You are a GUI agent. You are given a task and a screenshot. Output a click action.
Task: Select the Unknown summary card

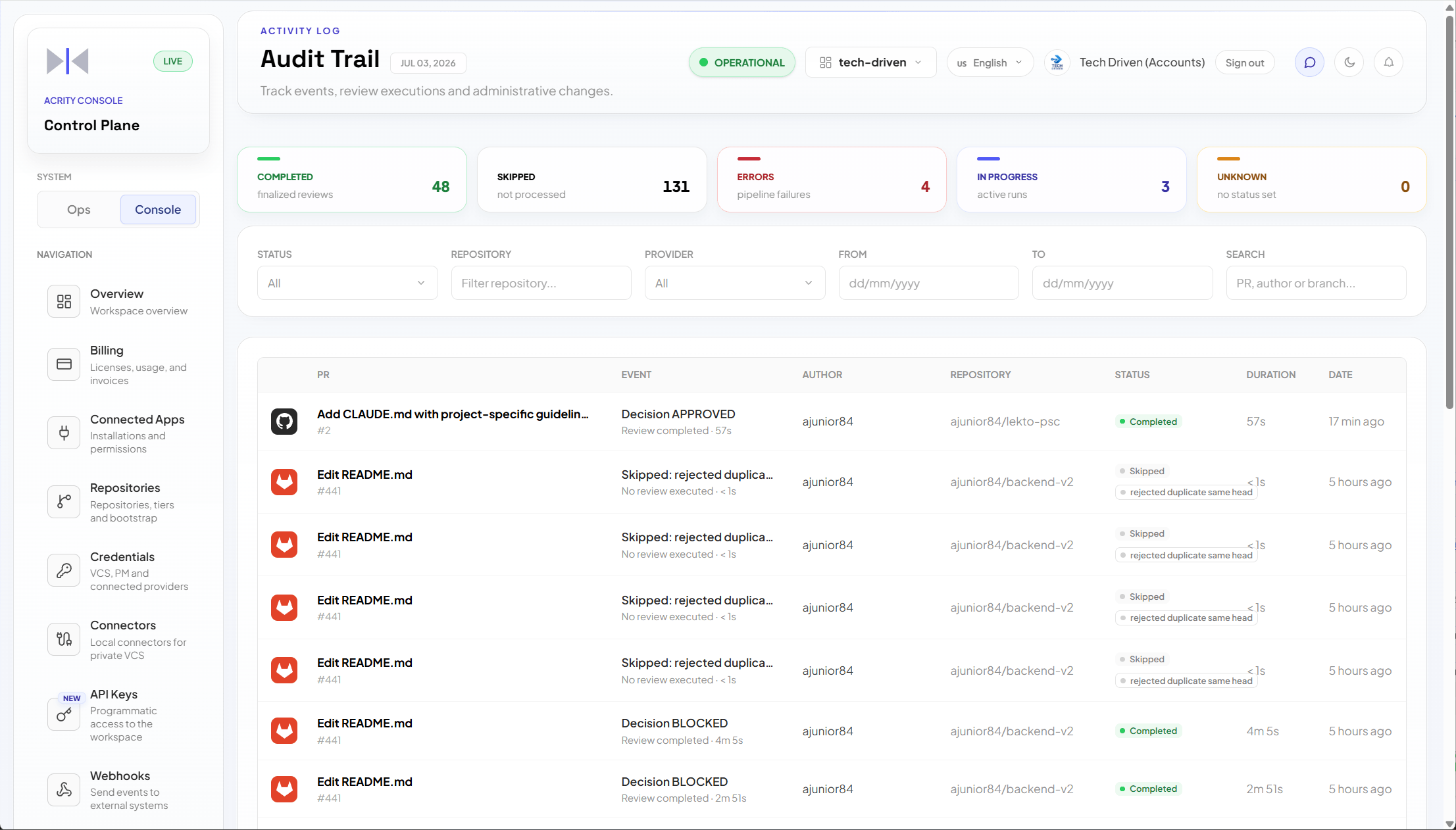(1312, 180)
